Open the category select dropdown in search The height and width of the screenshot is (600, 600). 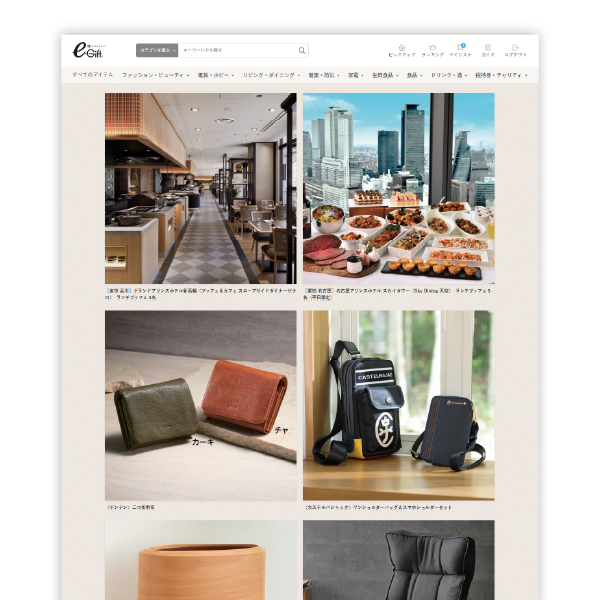coord(157,50)
